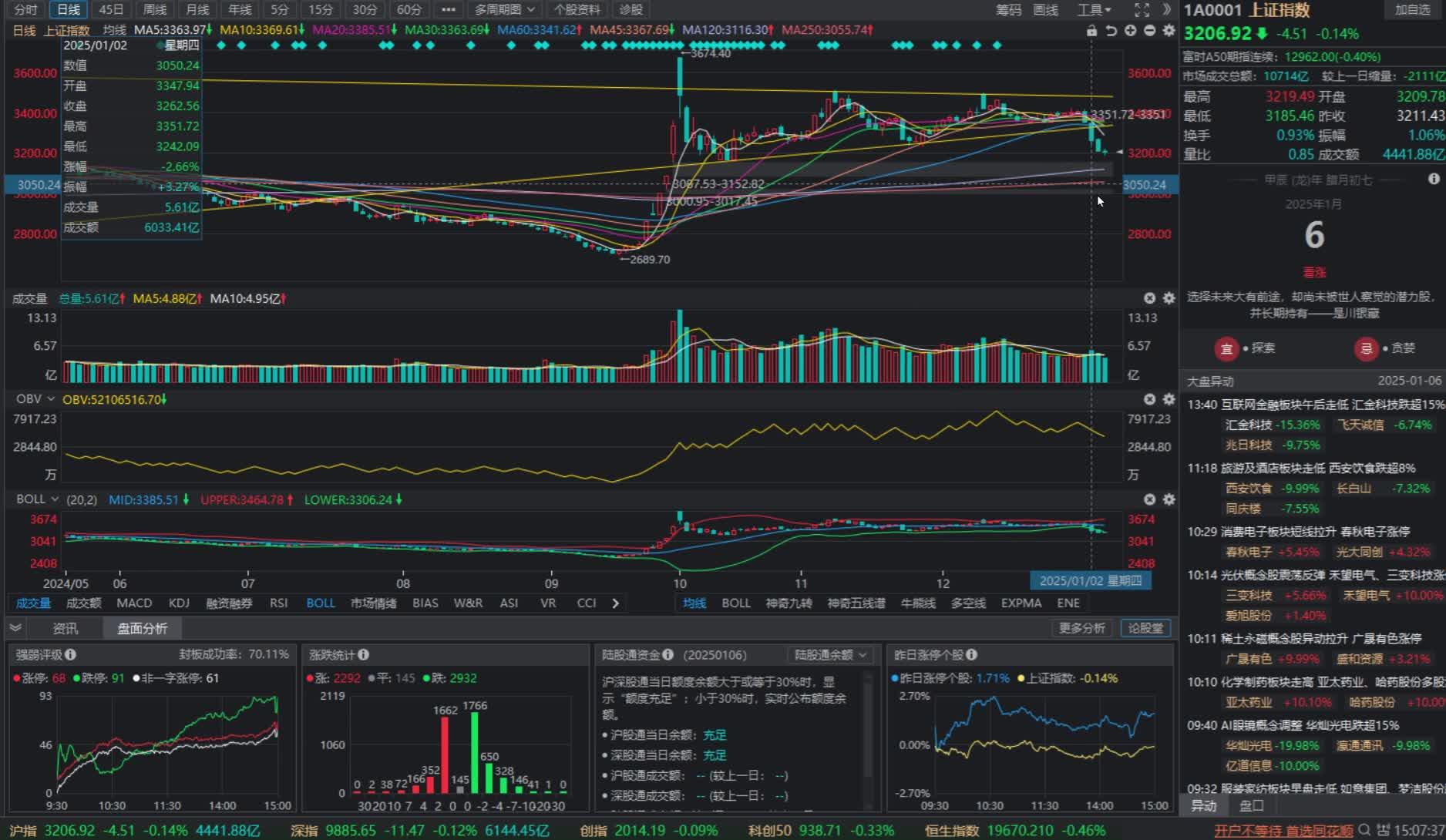Click the fullscreen expand icon in top toolbar
The width and height of the screenshot is (1446, 840).
[1142, 10]
